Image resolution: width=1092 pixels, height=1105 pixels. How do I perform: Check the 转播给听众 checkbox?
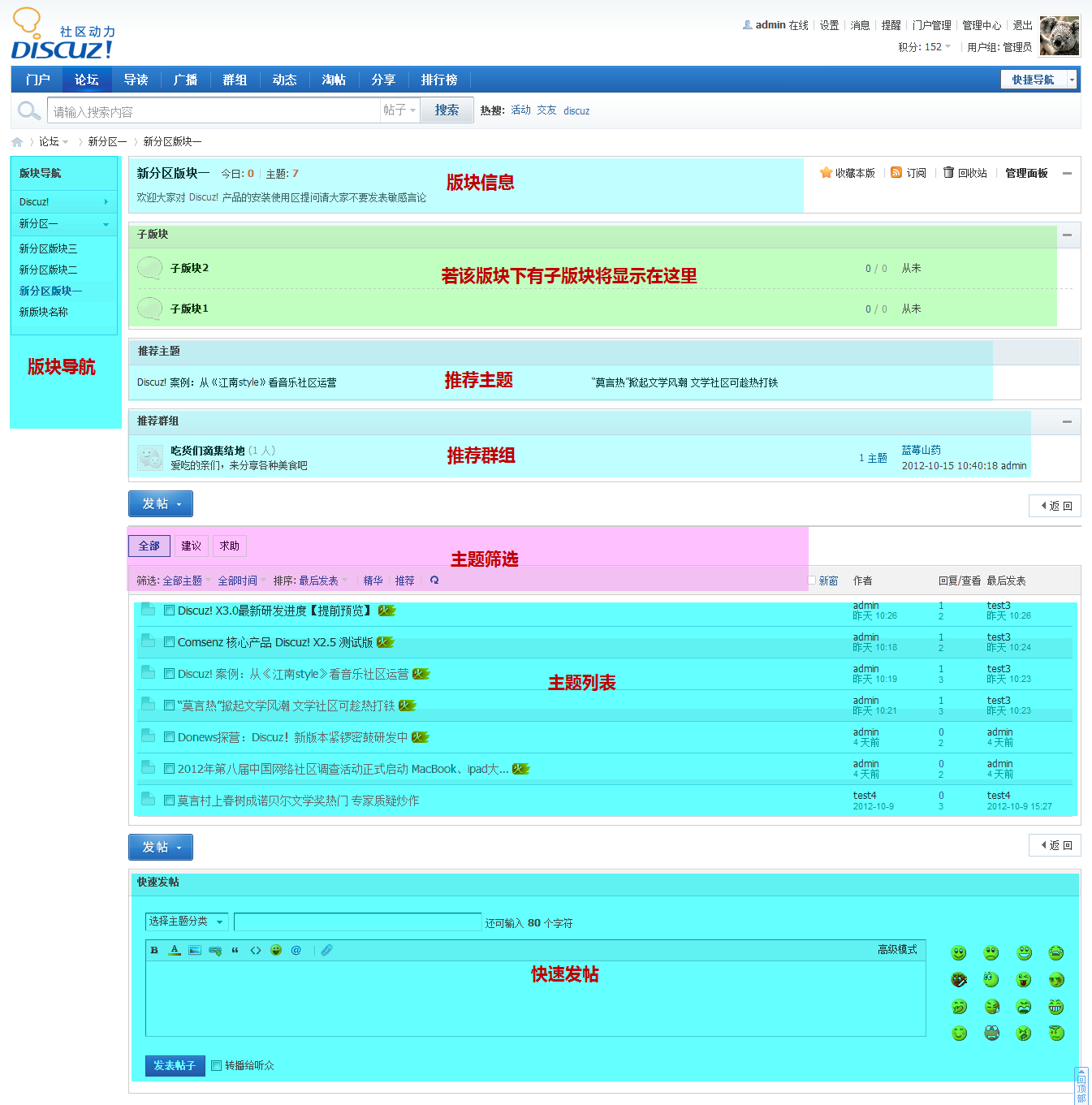point(217,1066)
